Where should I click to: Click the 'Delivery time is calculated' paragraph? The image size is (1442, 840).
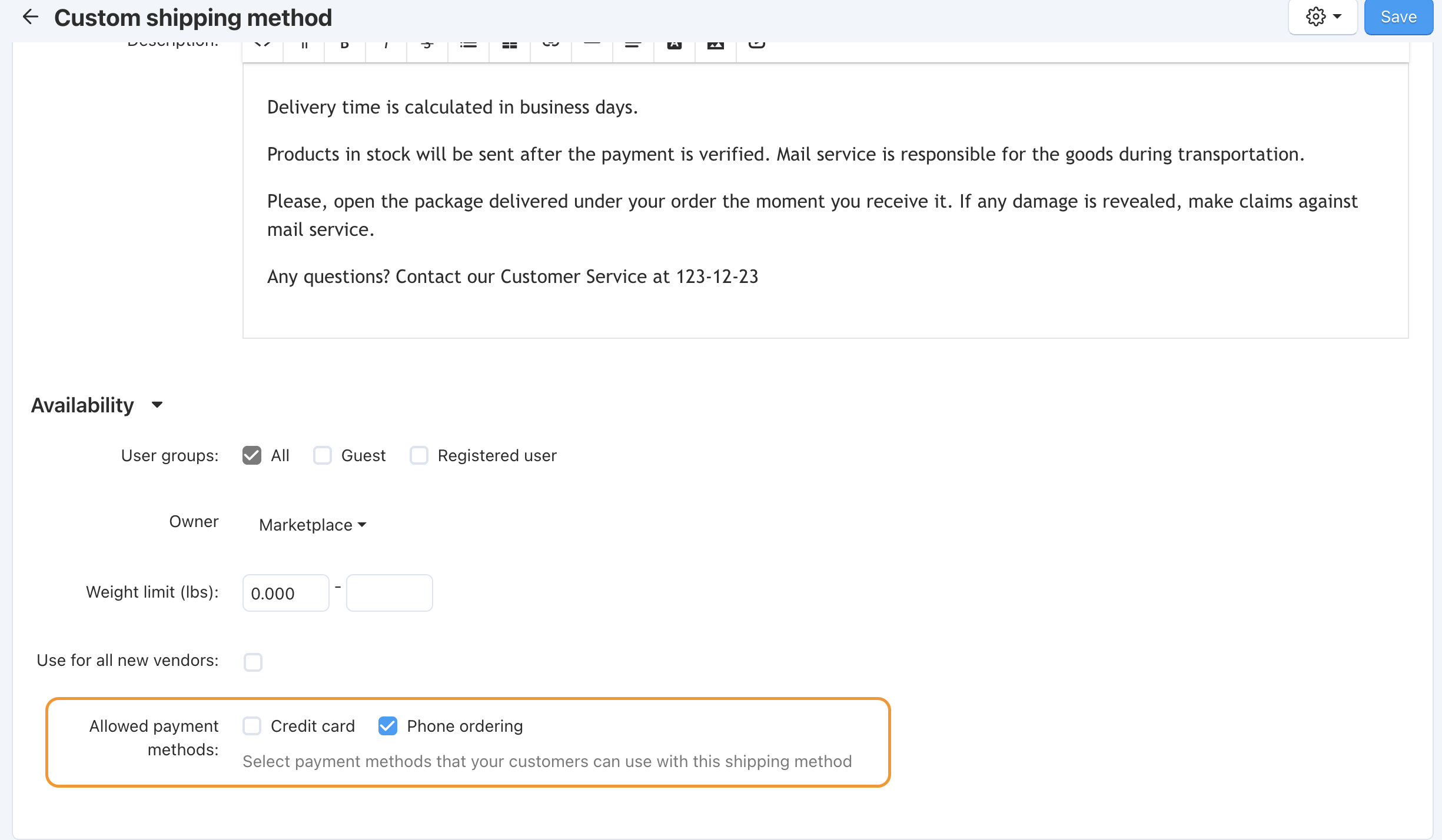click(453, 107)
